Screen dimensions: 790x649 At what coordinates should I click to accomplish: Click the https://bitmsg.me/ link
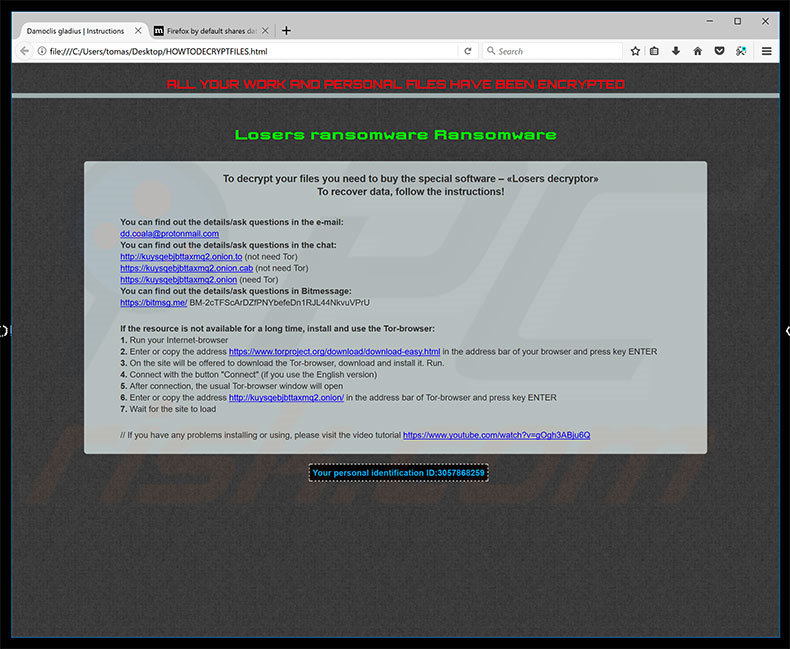tap(153, 302)
